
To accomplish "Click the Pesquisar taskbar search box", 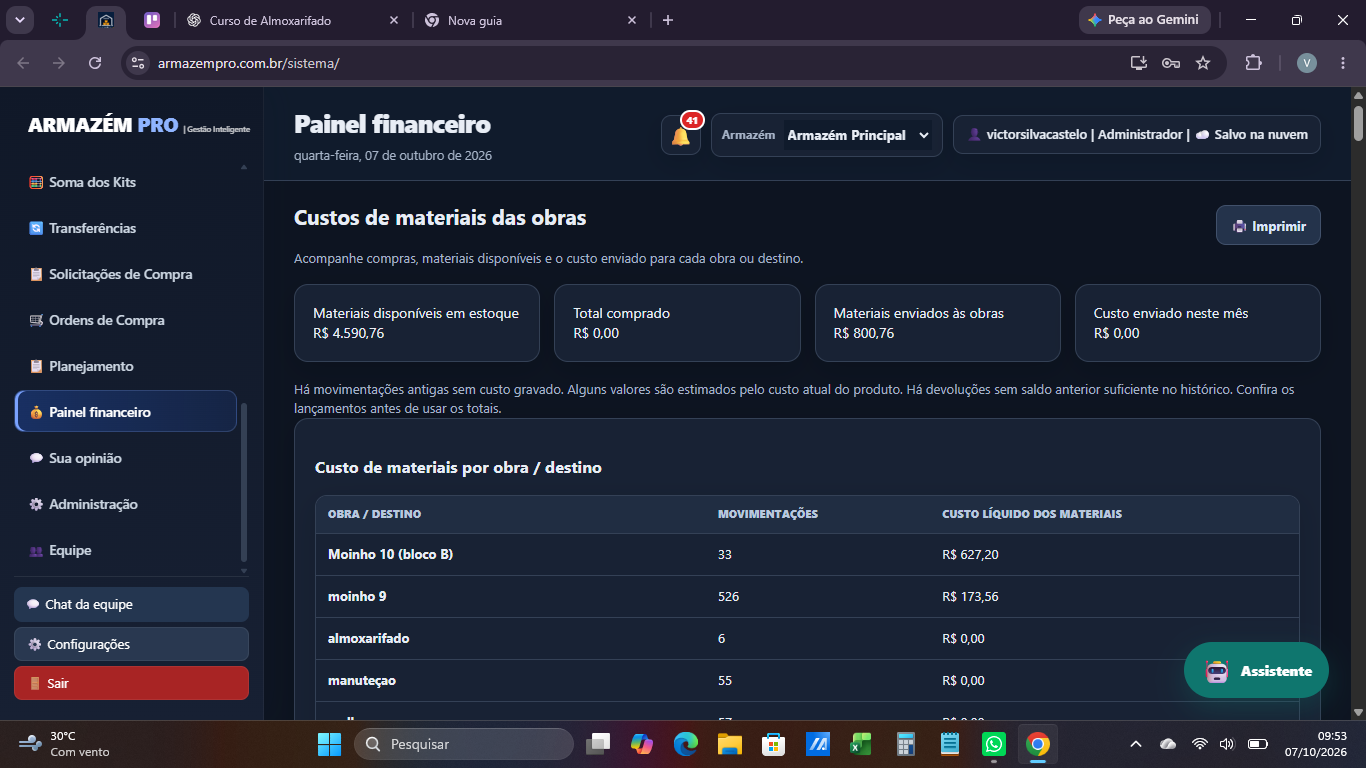I will click(464, 744).
